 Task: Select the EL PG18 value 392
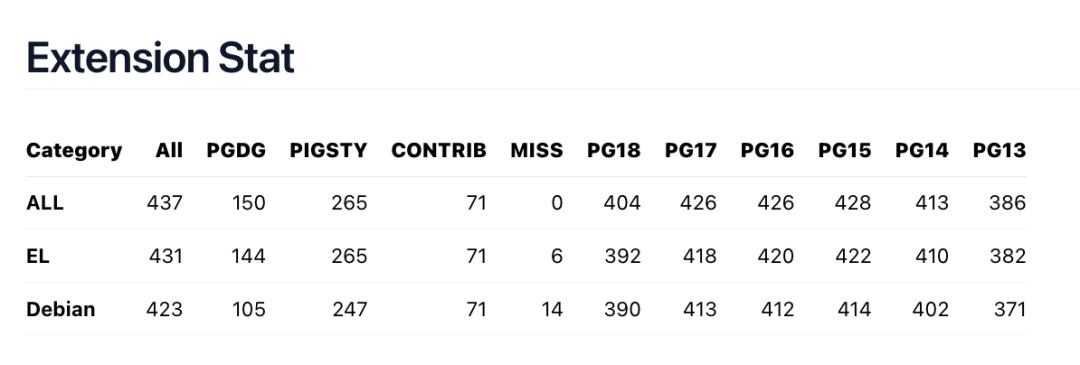point(623,256)
